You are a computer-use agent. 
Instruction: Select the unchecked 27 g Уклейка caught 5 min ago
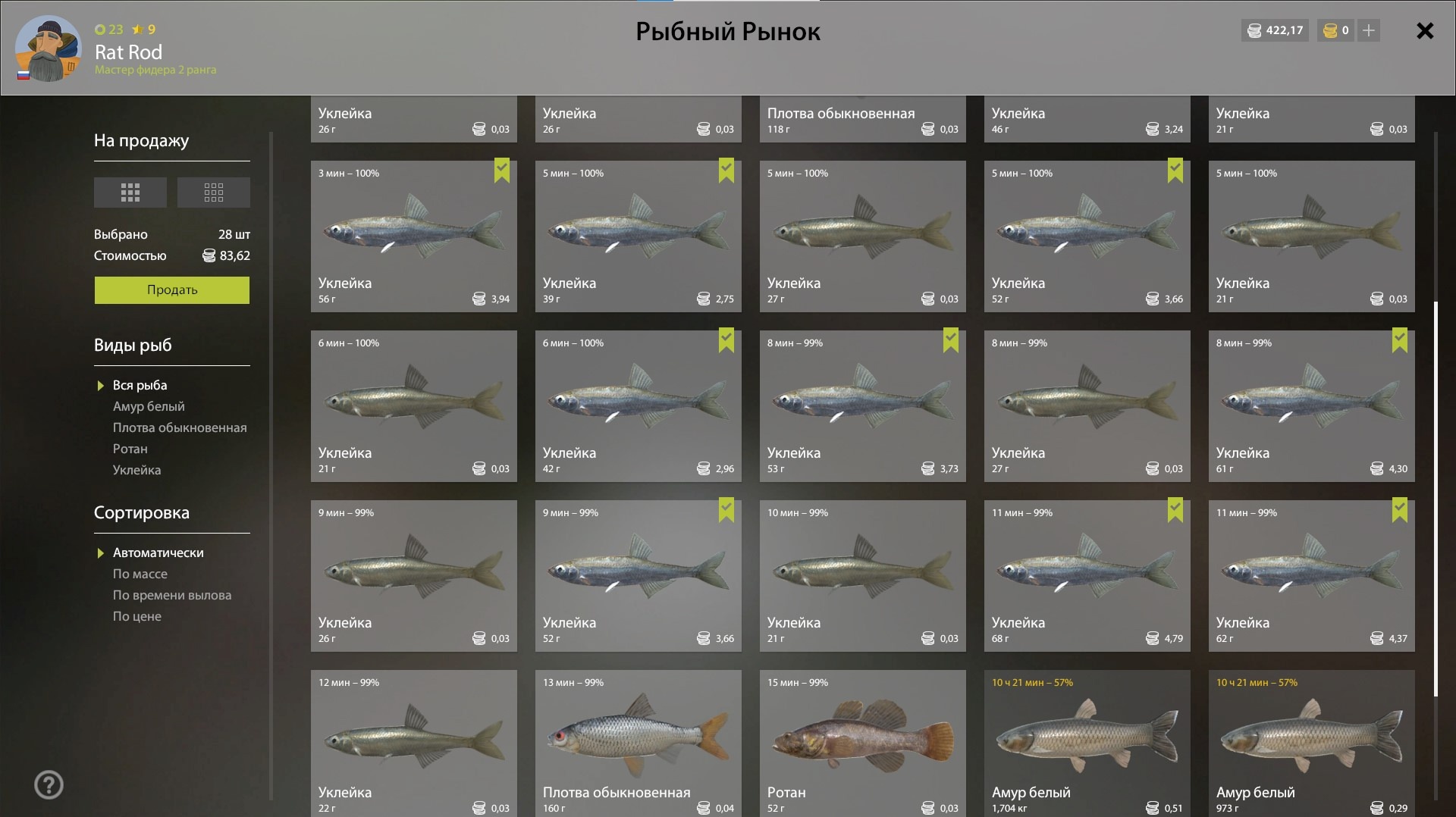pyautogui.click(x=862, y=236)
